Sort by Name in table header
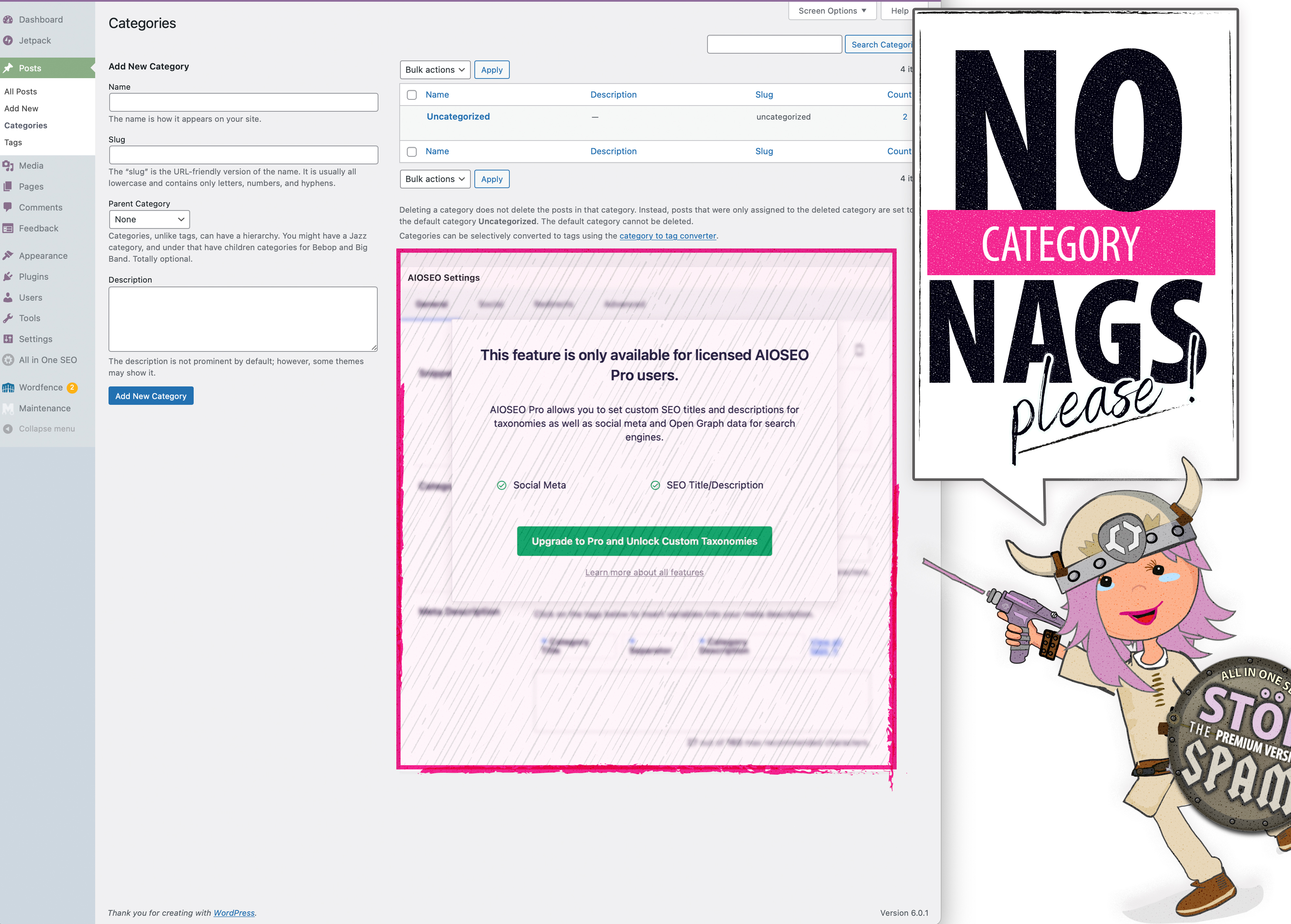Image resolution: width=1291 pixels, height=924 pixels. pos(437,95)
